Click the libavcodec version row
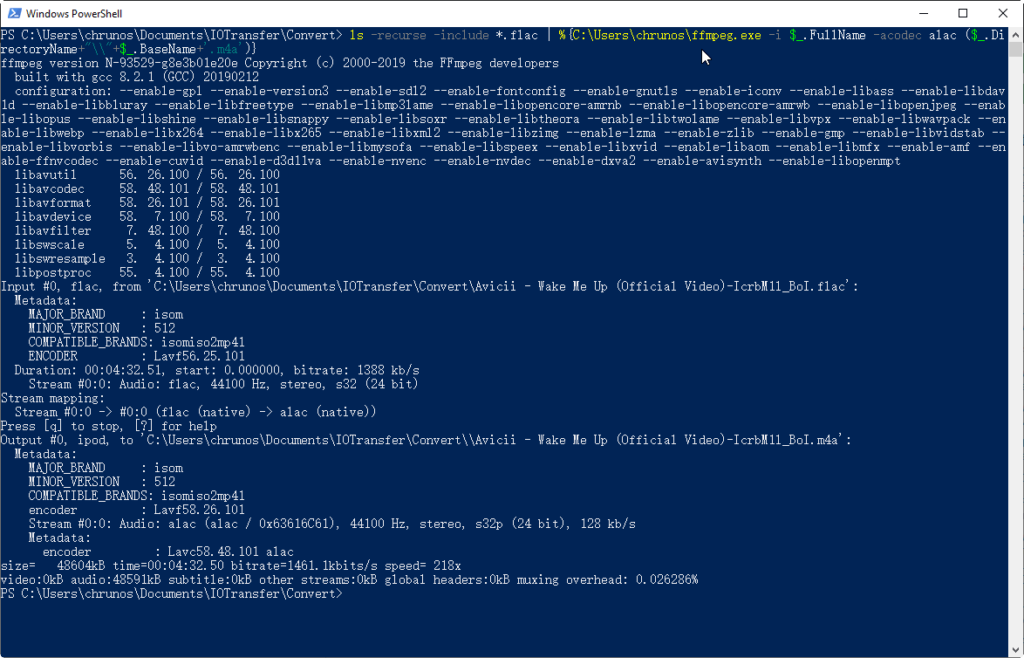The image size is (1024, 658). (147, 189)
